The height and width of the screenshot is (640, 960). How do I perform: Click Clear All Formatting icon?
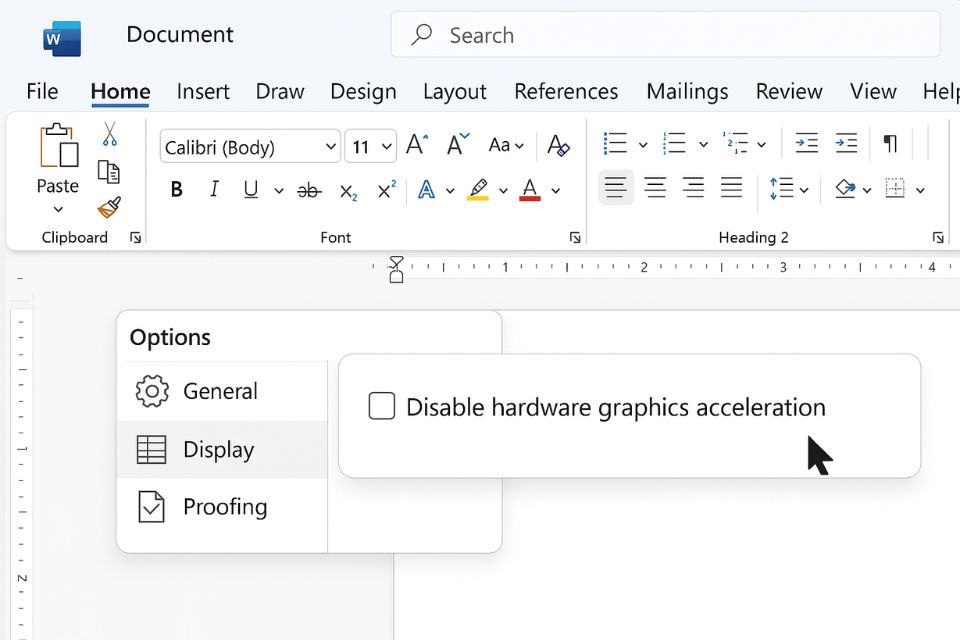click(559, 146)
